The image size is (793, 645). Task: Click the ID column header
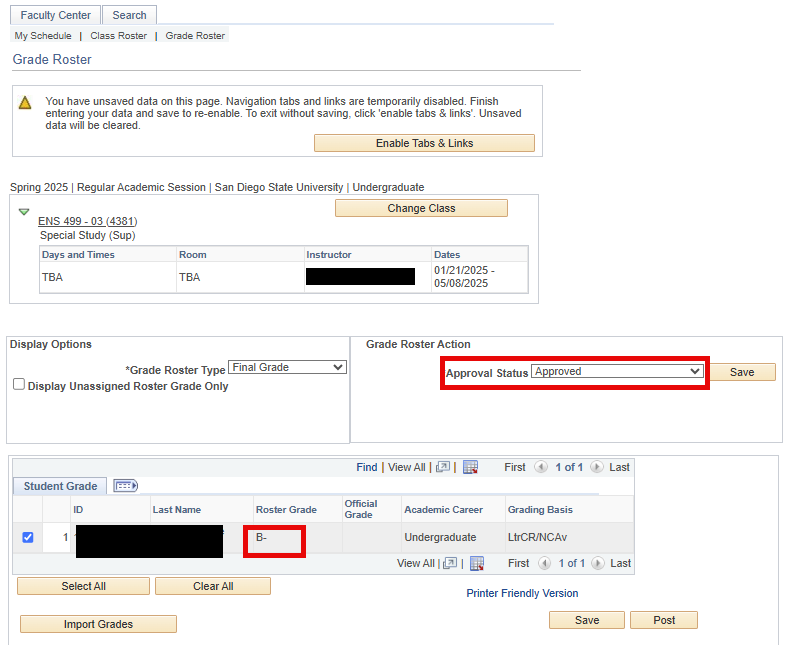point(78,509)
